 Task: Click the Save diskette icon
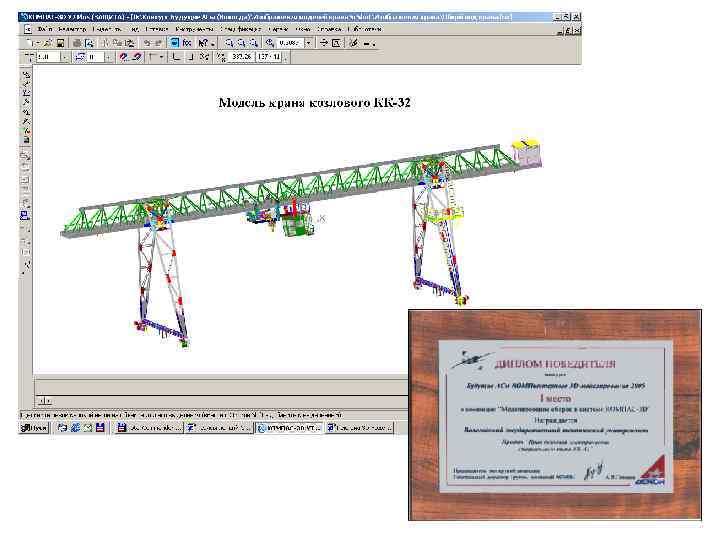pos(60,43)
